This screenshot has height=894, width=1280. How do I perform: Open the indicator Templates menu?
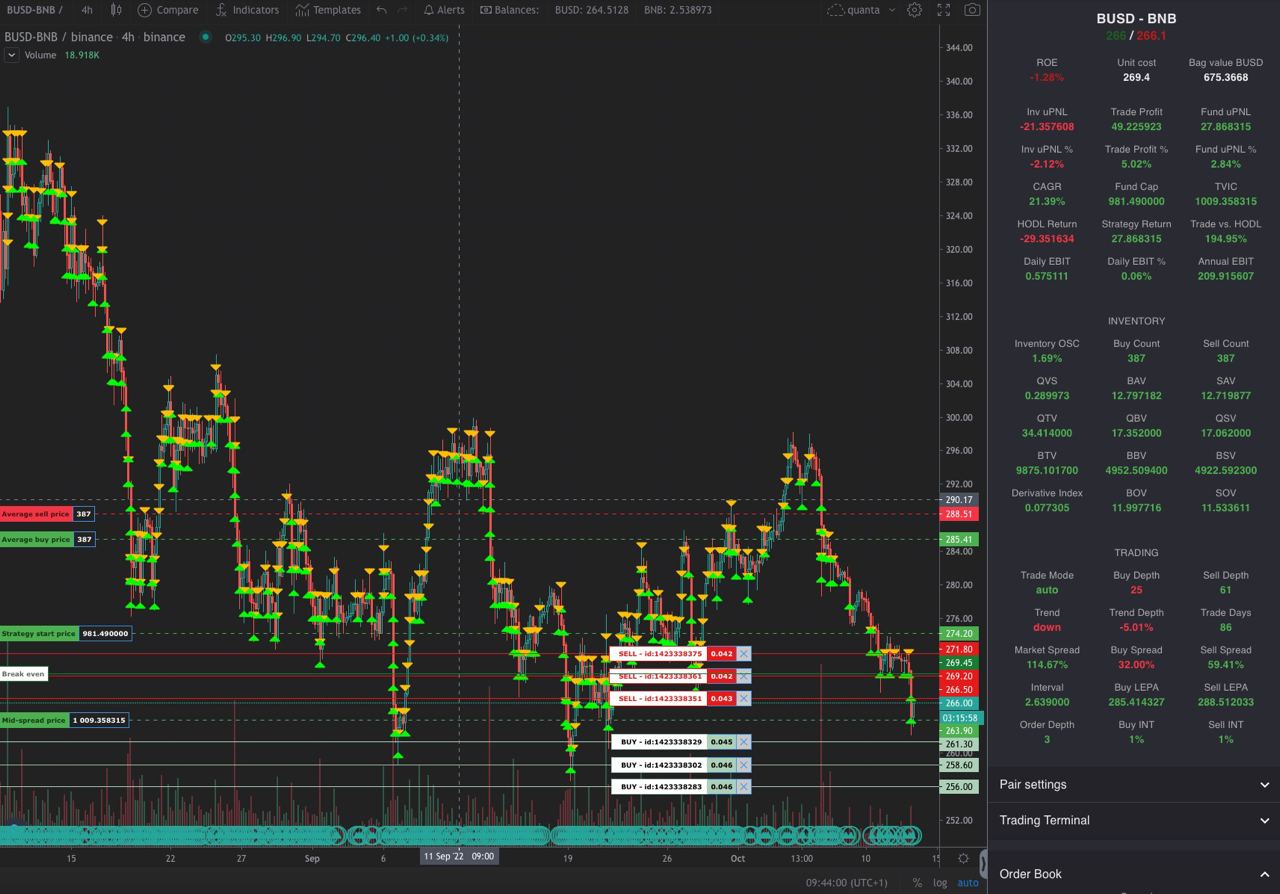pos(328,10)
